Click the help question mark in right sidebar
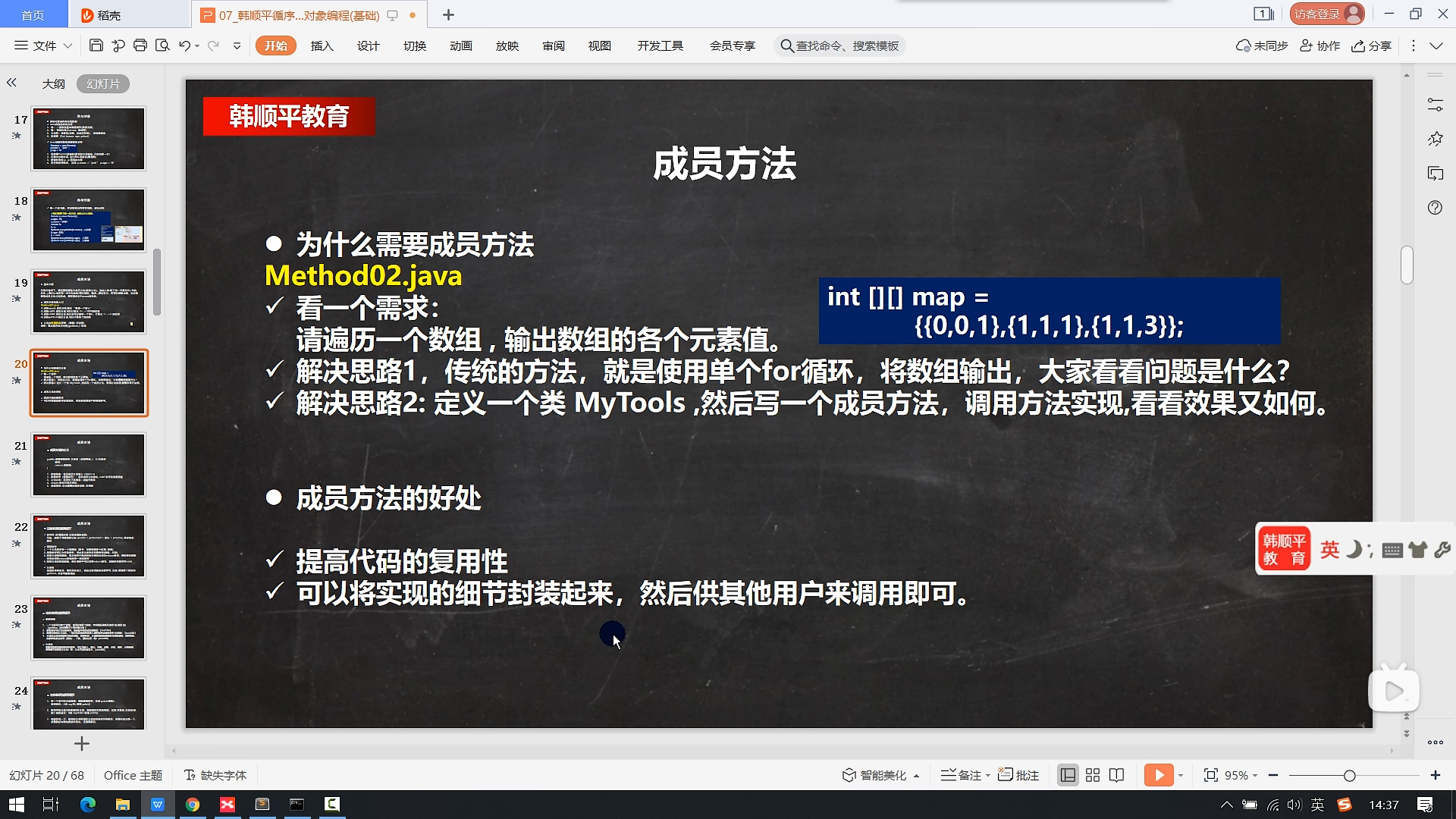The width and height of the screenshot is (1456, 819). pyautogui.click(x=1435, y=208)
